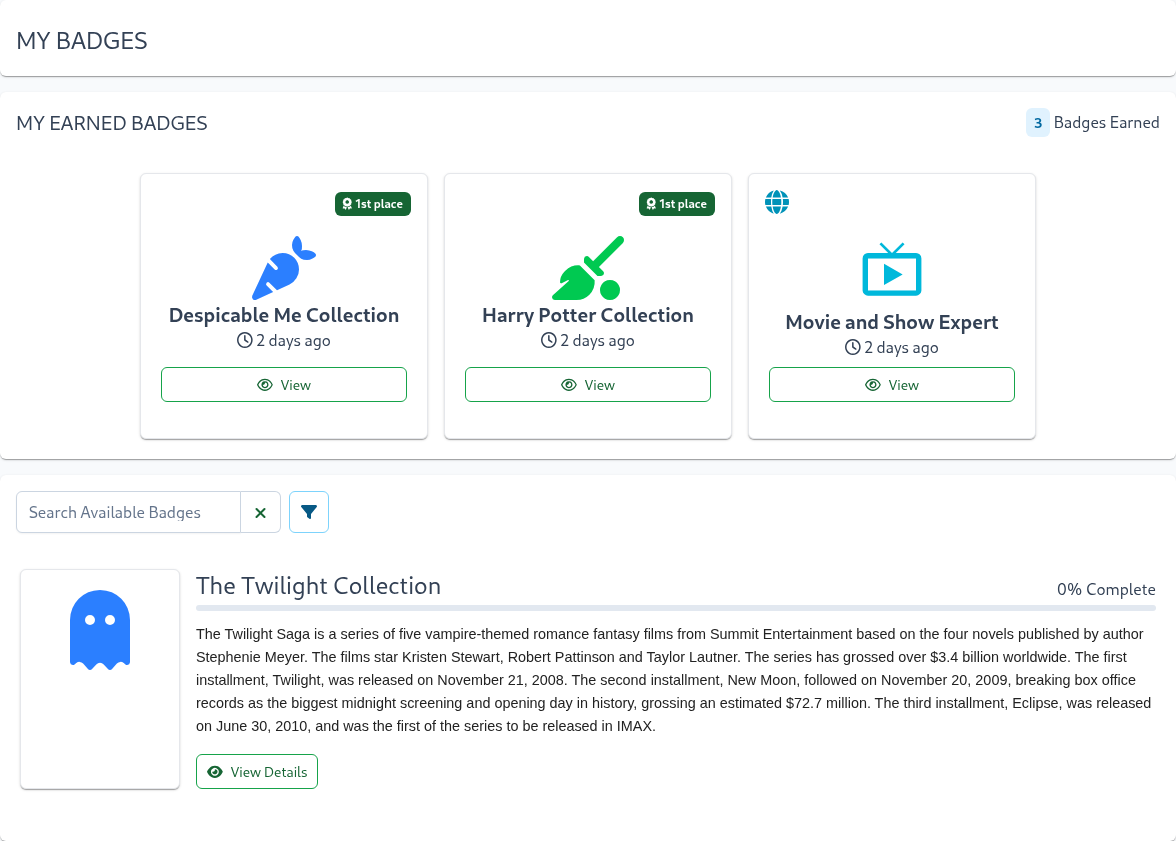View the Despicable Me Collection badge
This screenshot has width=1176, height=841.
284,385
